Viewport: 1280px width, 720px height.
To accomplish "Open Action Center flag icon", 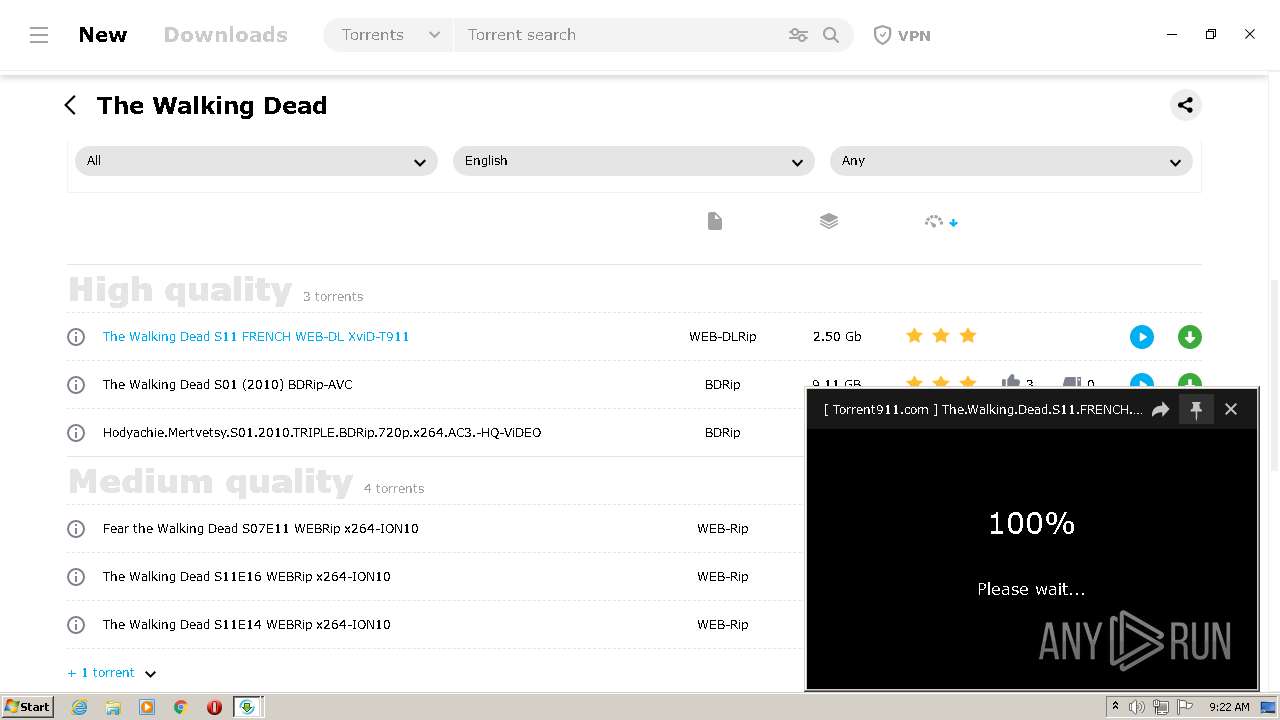I will [x=1185, y=707].
